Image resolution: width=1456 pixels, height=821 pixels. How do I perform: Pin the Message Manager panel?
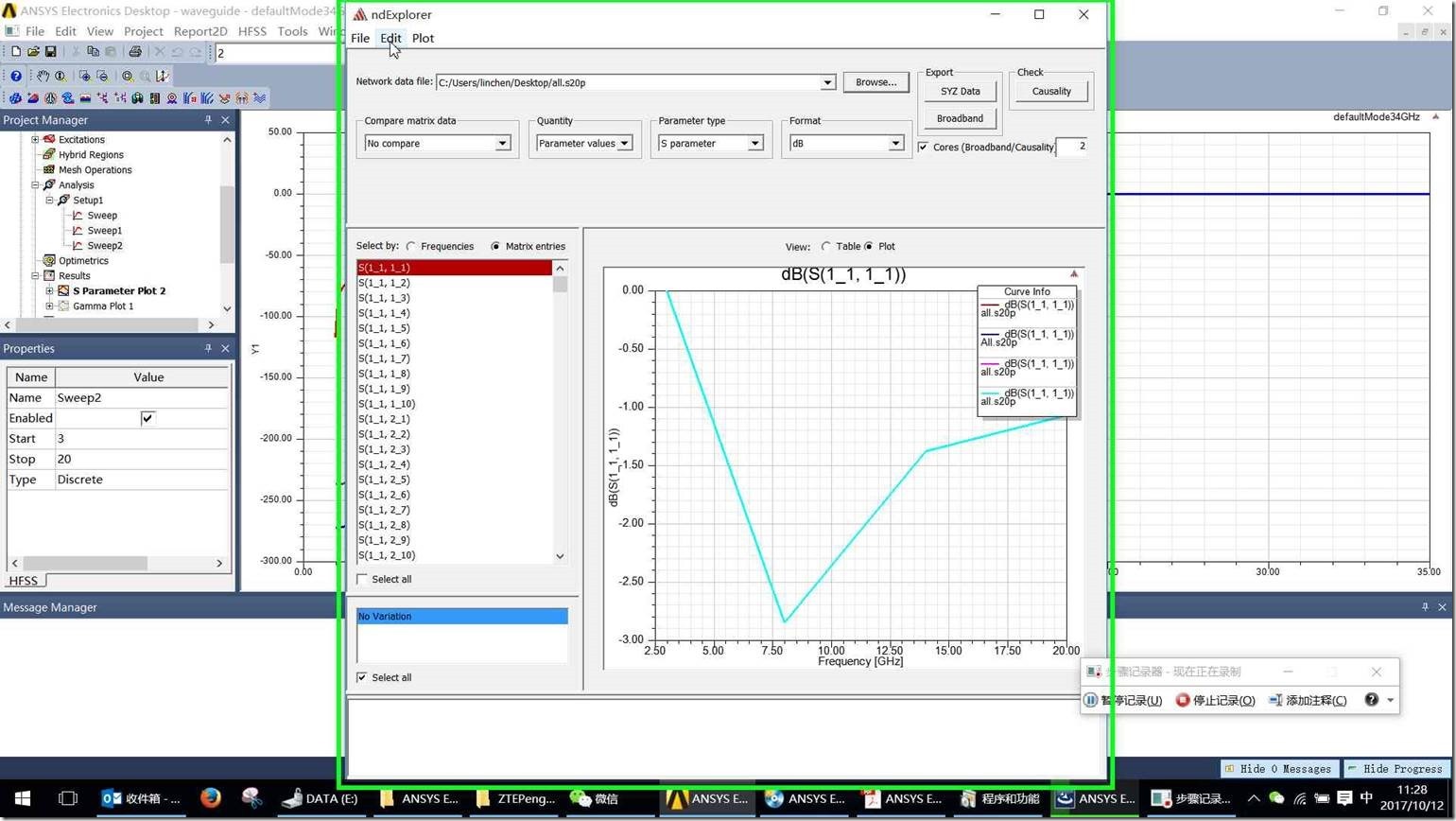point(1425,607)
